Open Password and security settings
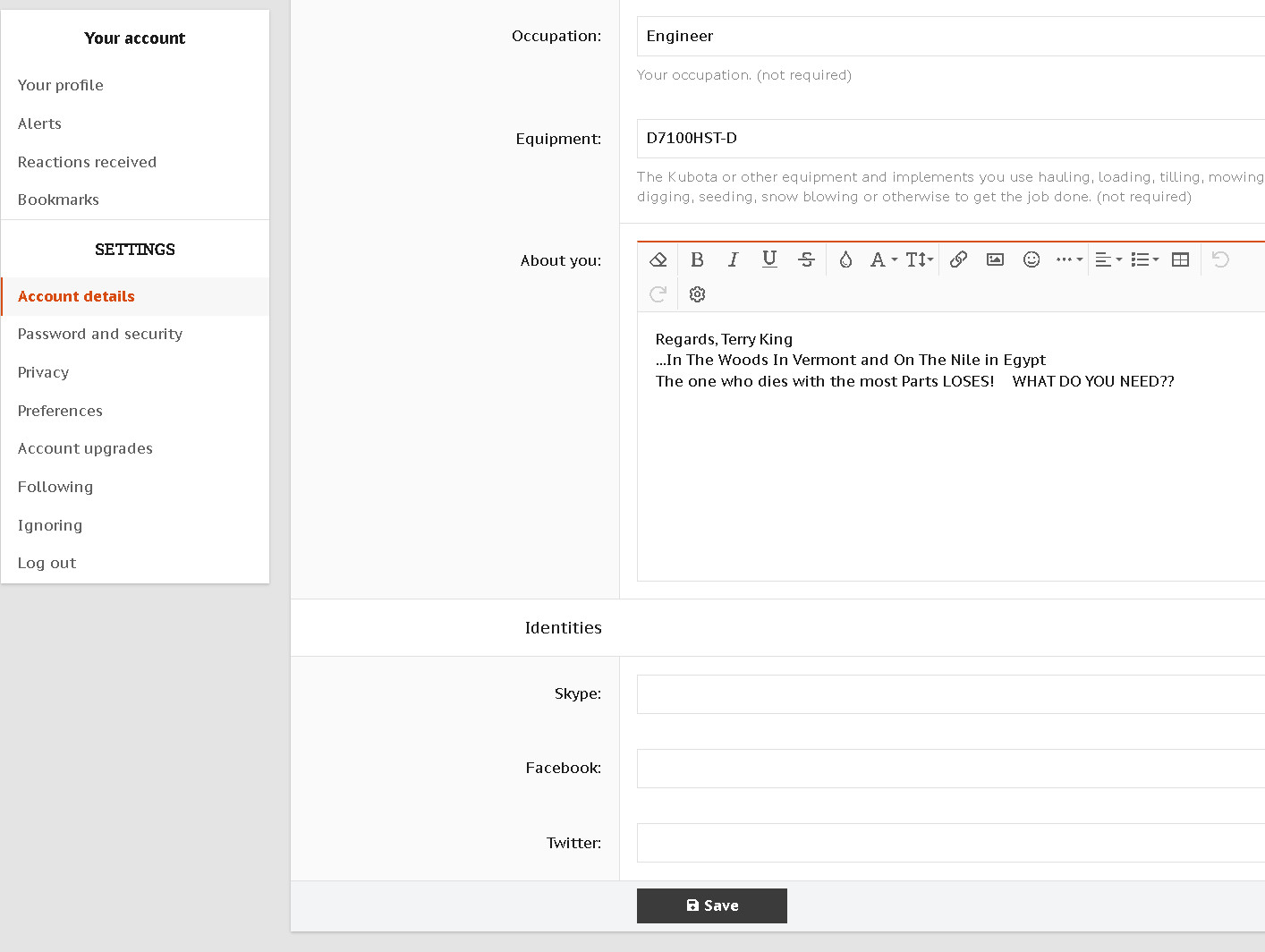Image resolution: width=1265 pixels, height=952 pixels. point(100,334)
